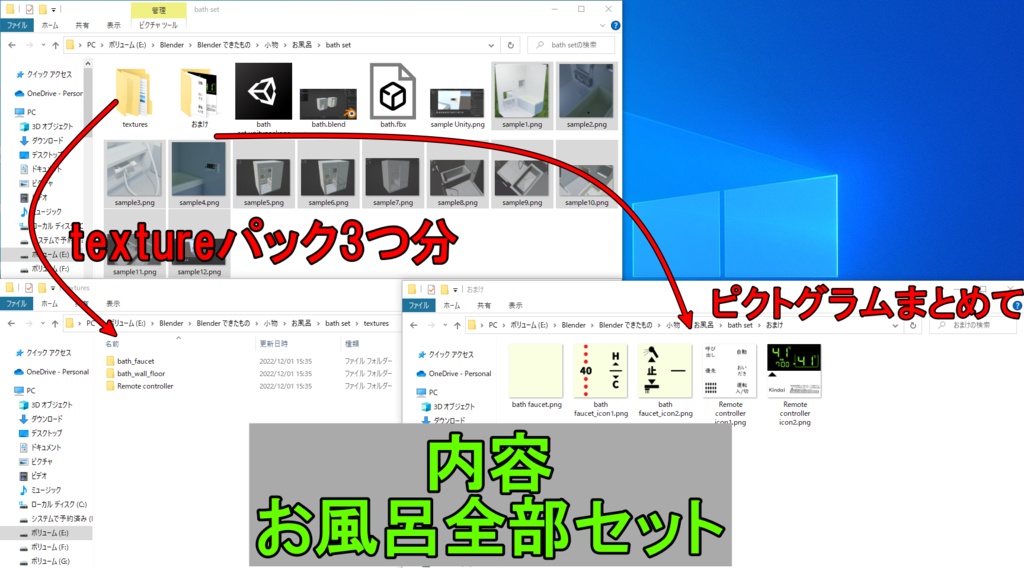Click お風呂 breadcrumb in bath set window
This screenshot has height=568, width=1024.
[x=302, y=45]
